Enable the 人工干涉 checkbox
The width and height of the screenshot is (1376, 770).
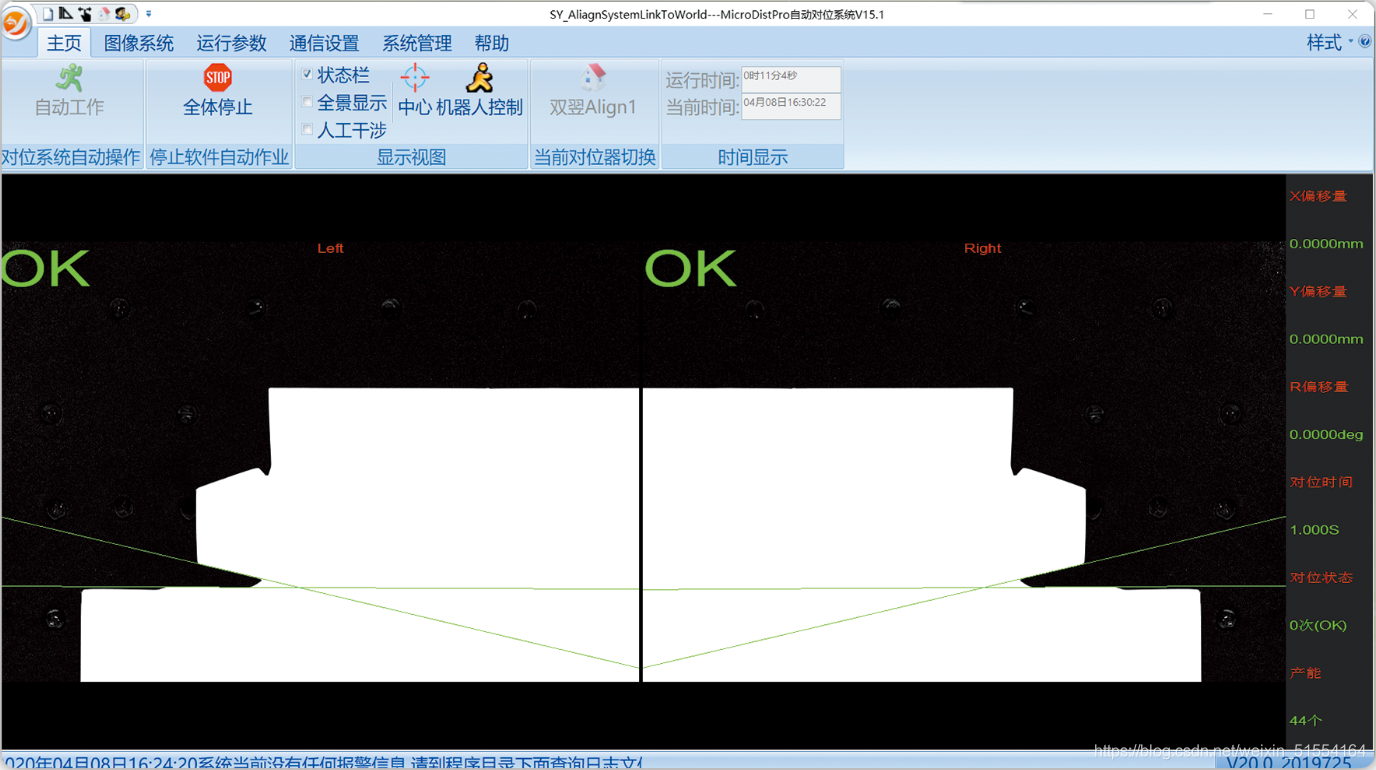click(307, 129)
